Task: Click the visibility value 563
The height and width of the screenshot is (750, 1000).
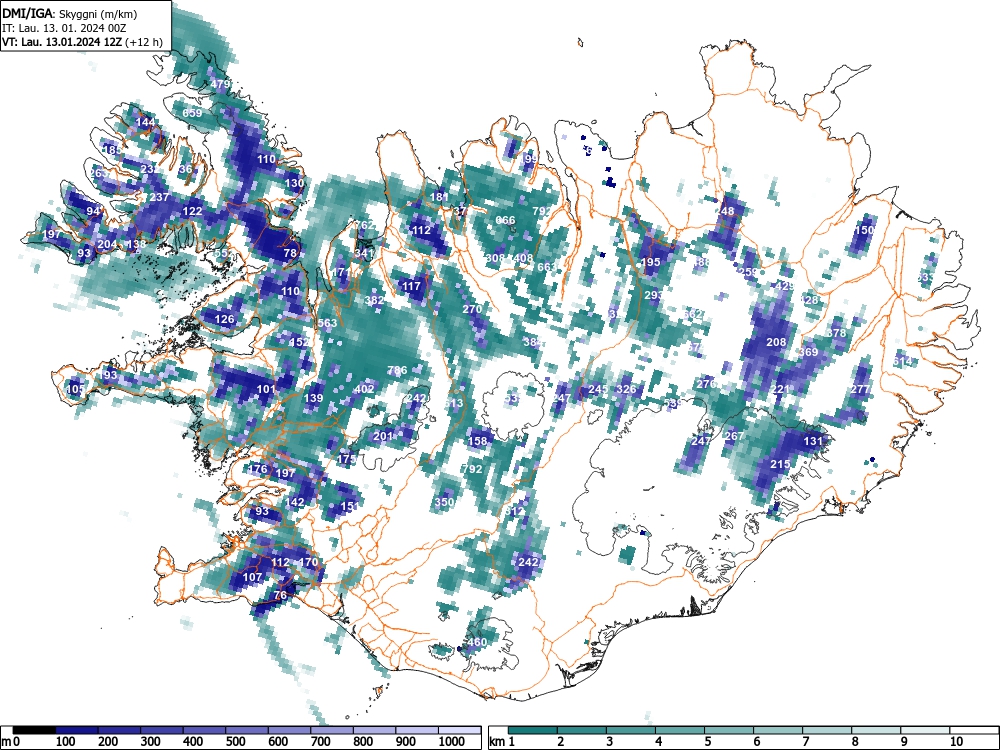Action: (x=327, y=323)
